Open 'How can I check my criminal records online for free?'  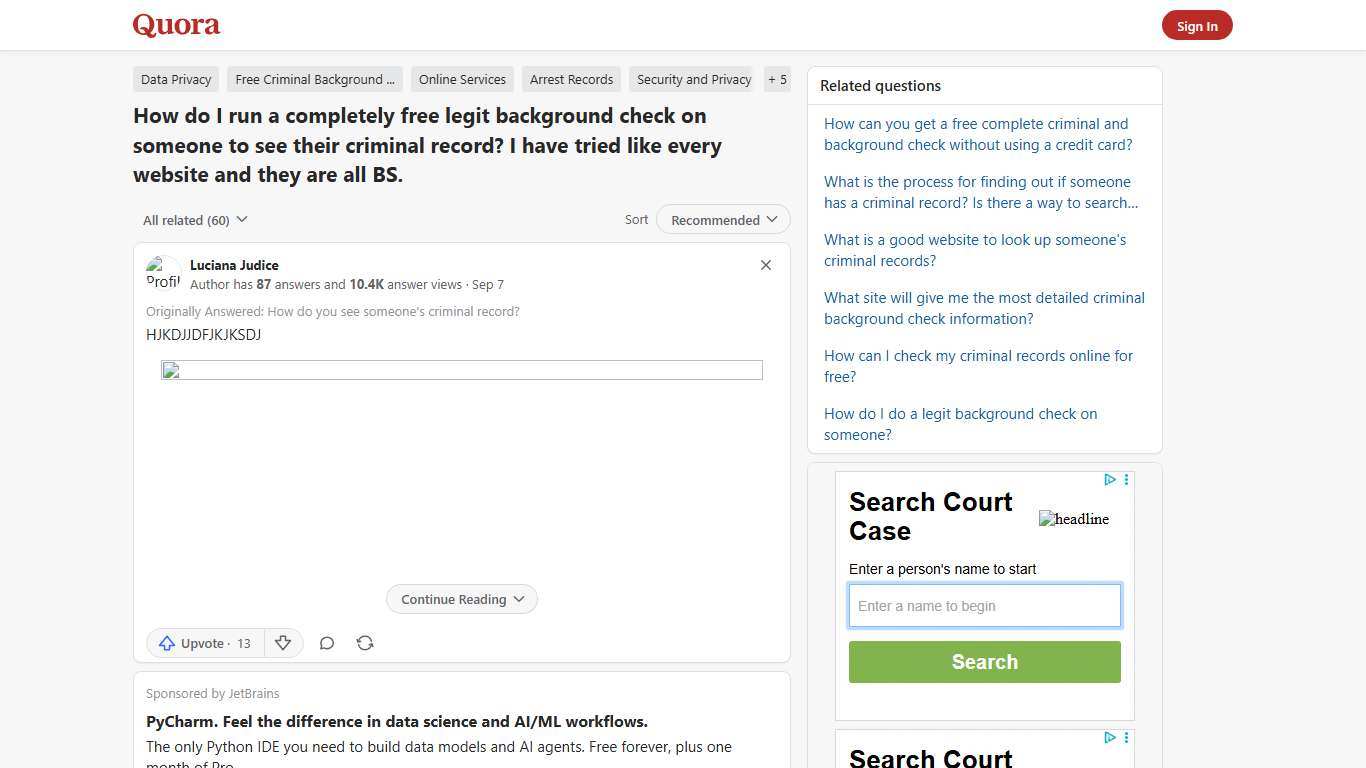pyautogui.click(x=978, y=366)
